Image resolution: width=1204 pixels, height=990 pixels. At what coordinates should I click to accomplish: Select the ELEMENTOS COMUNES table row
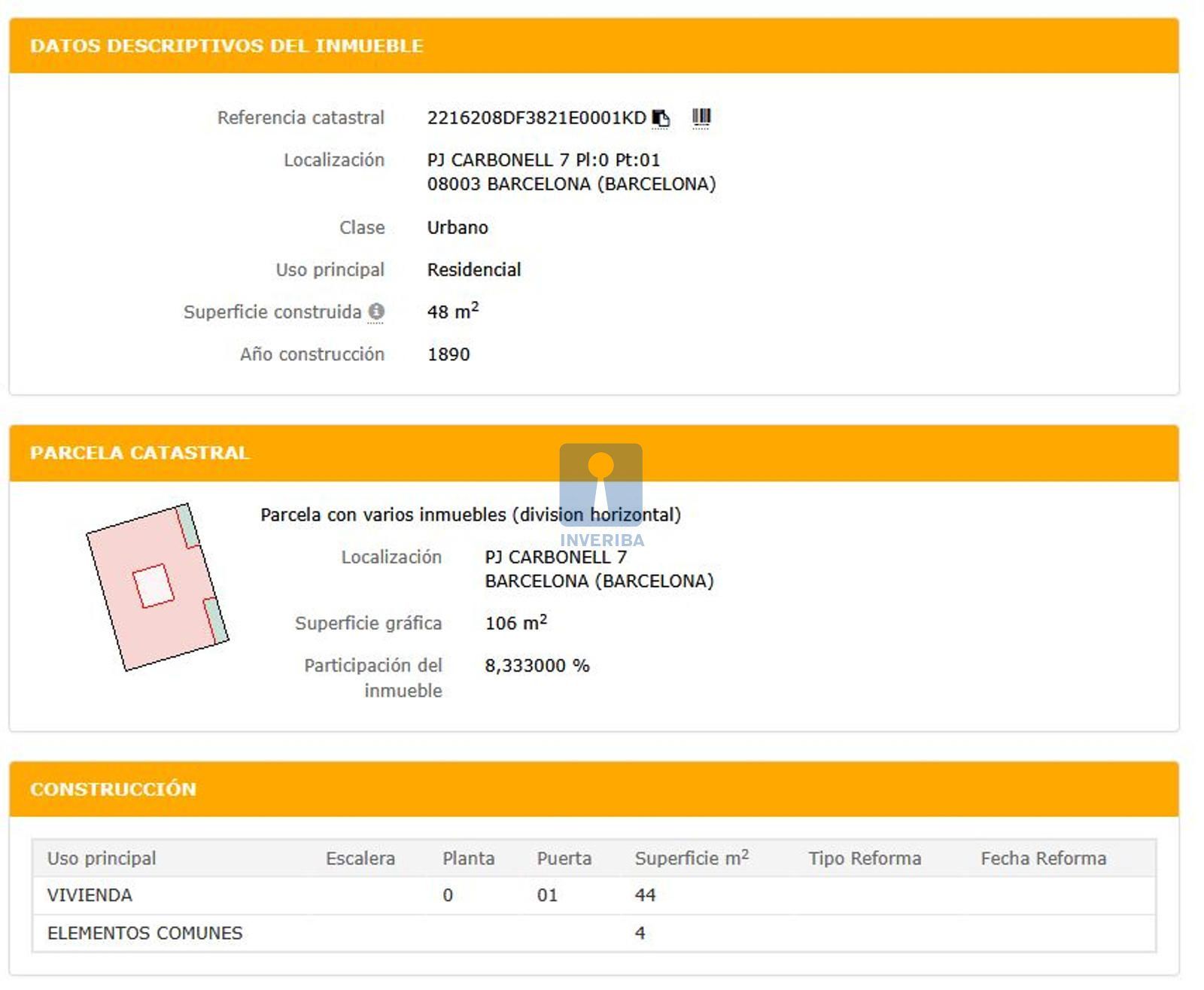tap(144, 933)
